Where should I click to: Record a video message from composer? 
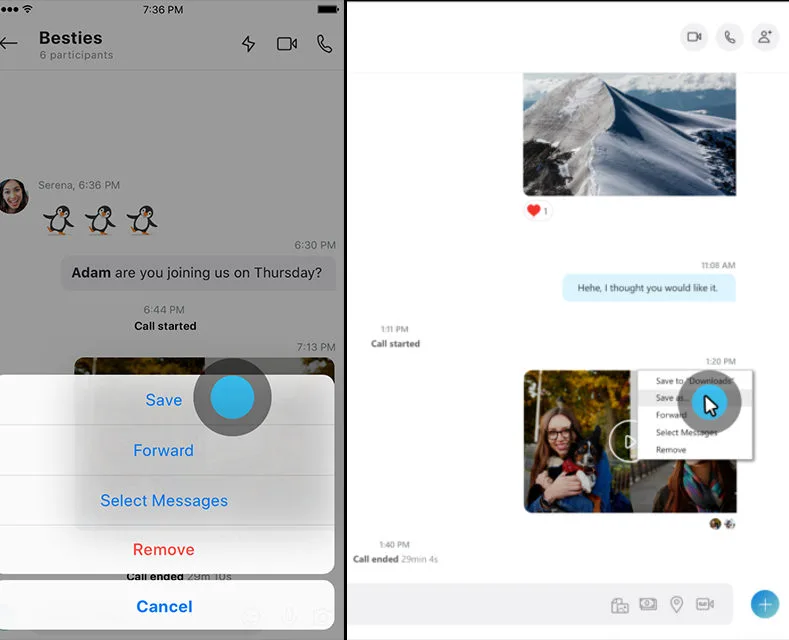tap(704, 604)
